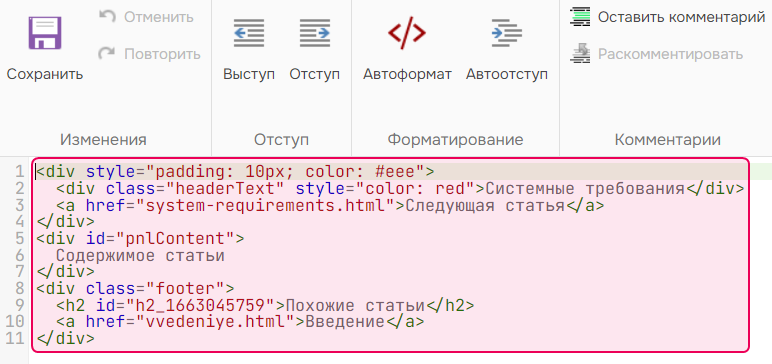772x364 pixels.
Task: Click the Оставить комментарий green lines icon
Action: (580, 16)
